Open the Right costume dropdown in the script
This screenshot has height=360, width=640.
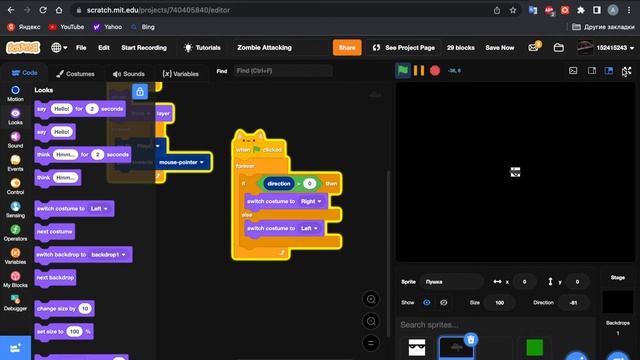coord(311,201)
